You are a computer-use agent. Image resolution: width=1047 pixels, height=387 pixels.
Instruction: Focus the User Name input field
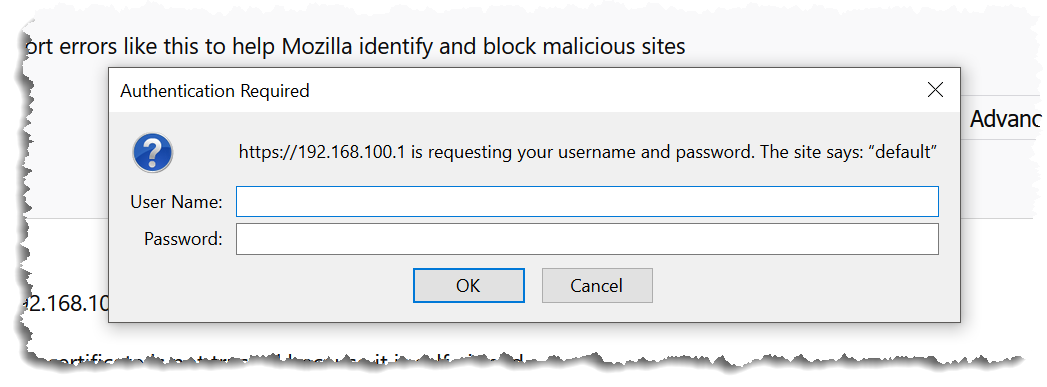[587, 202]
